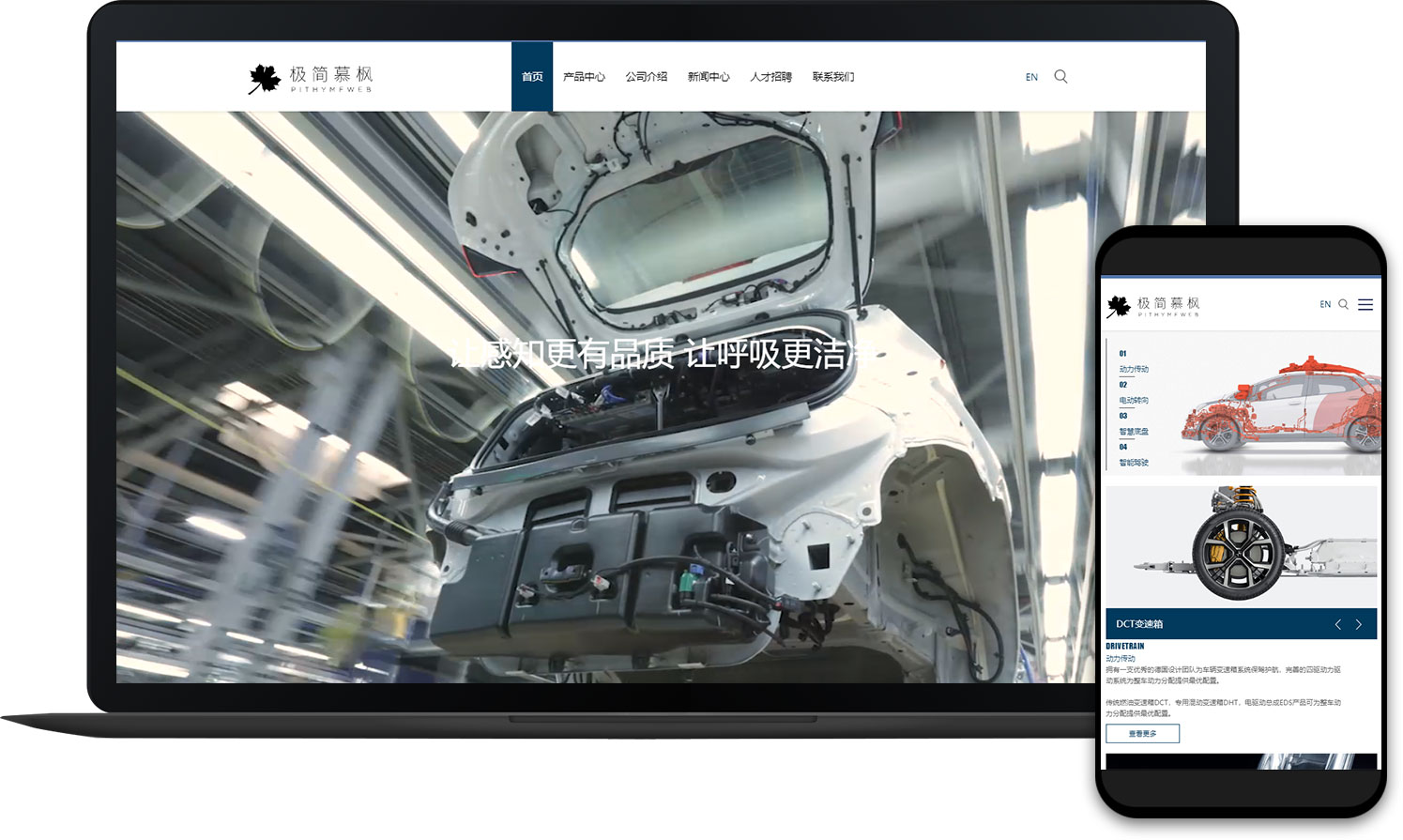Image resolution: width=1403 pixels, height=840 pixels.
Task: Go to the previous slide in DCT变速箱 carousel
Action: (x=1337, y=624)
